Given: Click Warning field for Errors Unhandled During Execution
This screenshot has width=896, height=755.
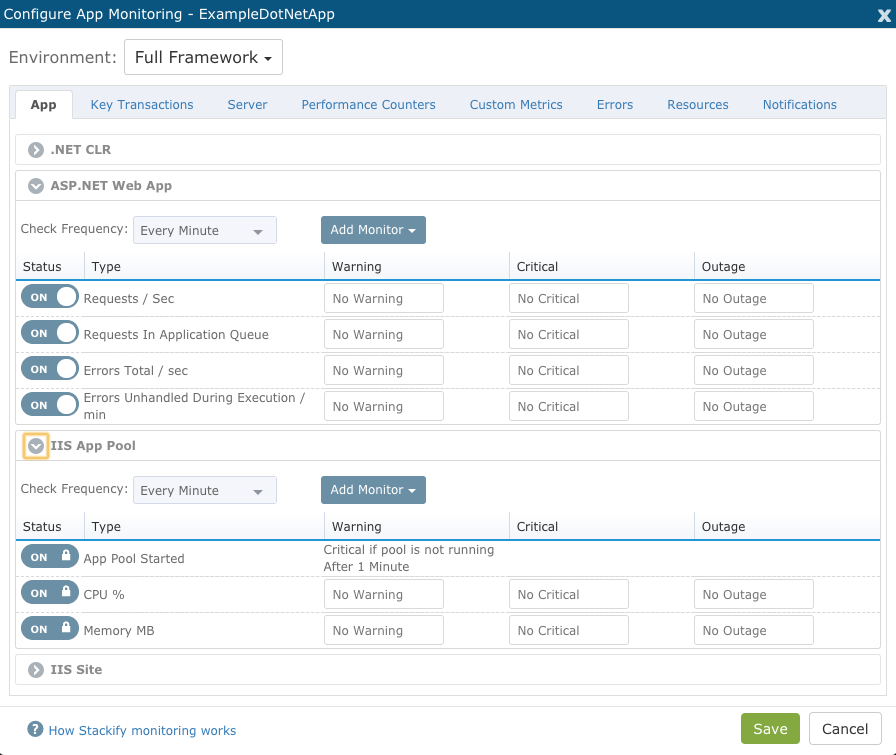Looking at the screenshot, I should pyautogui.click(x=384, y=406).
